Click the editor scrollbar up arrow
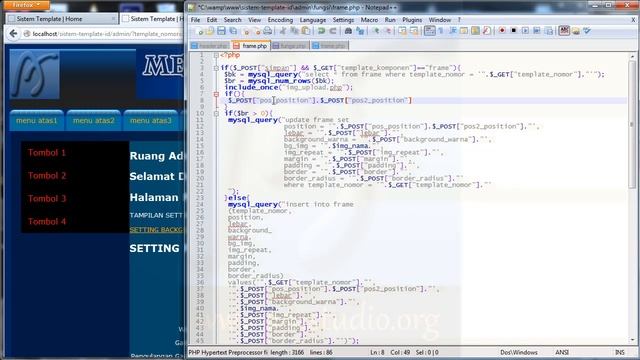Image resolution: width=640 pixels, height=360 pixels. coord(632,56)
